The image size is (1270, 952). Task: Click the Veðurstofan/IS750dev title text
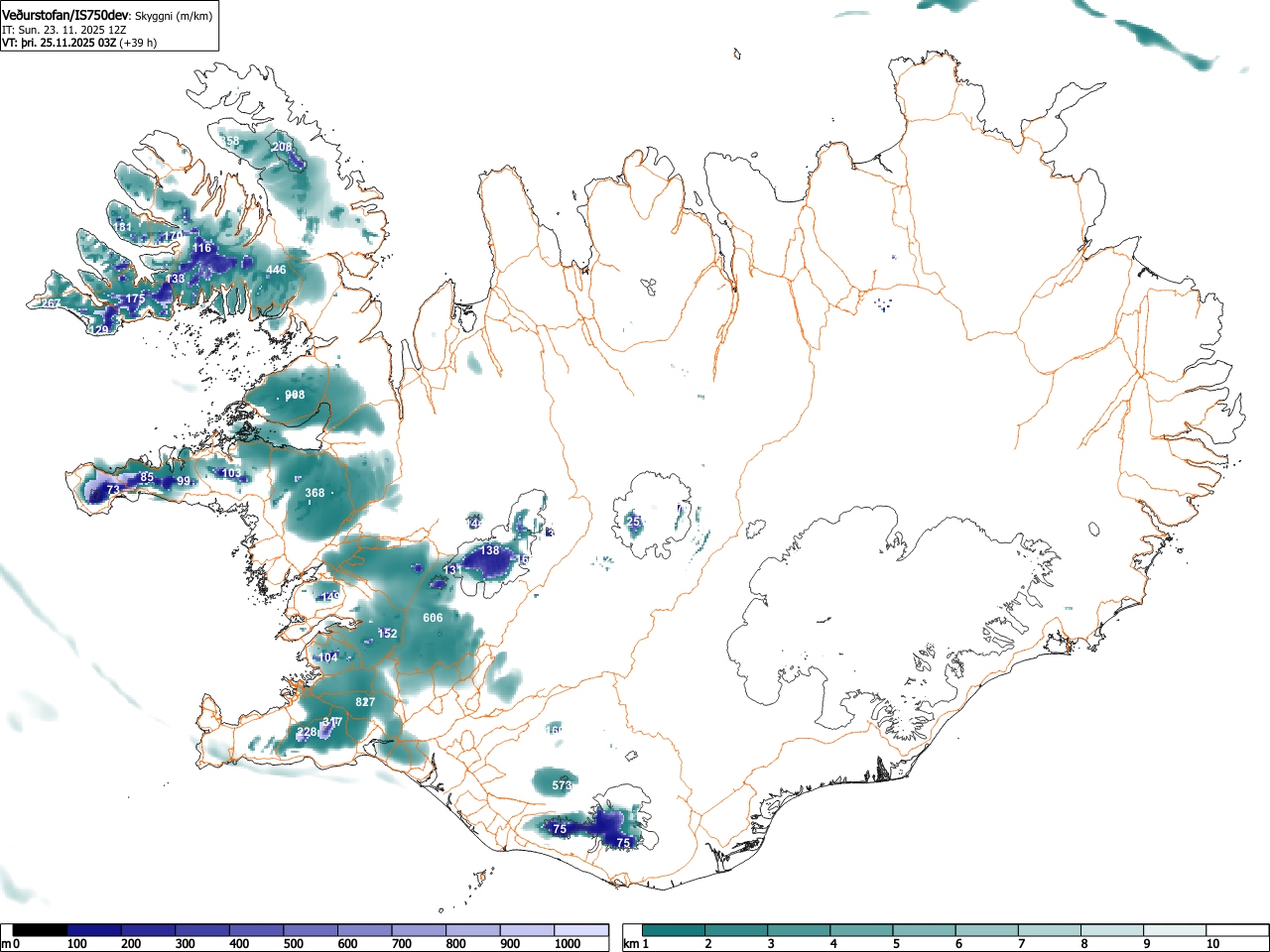click(65, 15)
